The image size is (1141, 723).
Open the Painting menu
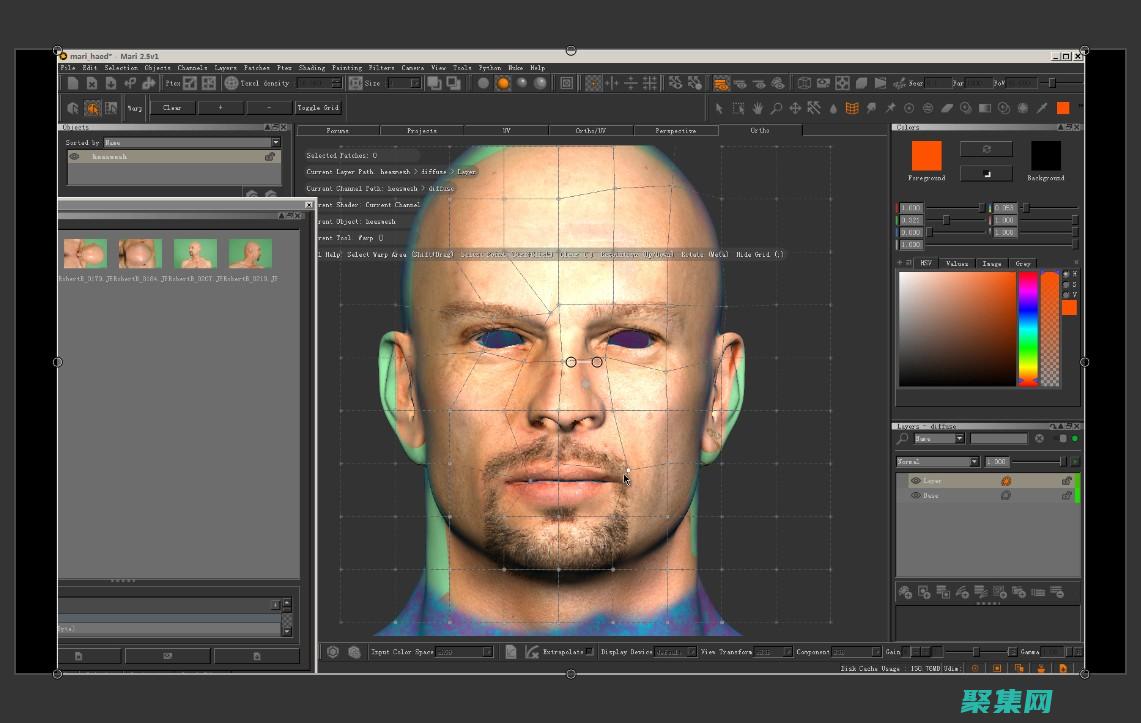point(346,68)
